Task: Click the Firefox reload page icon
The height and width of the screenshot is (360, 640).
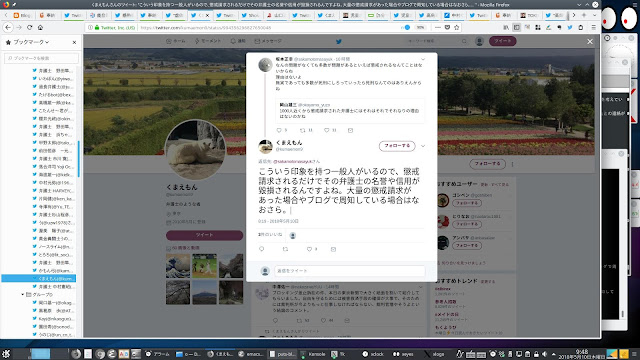Action: click(x=29, y=27)
